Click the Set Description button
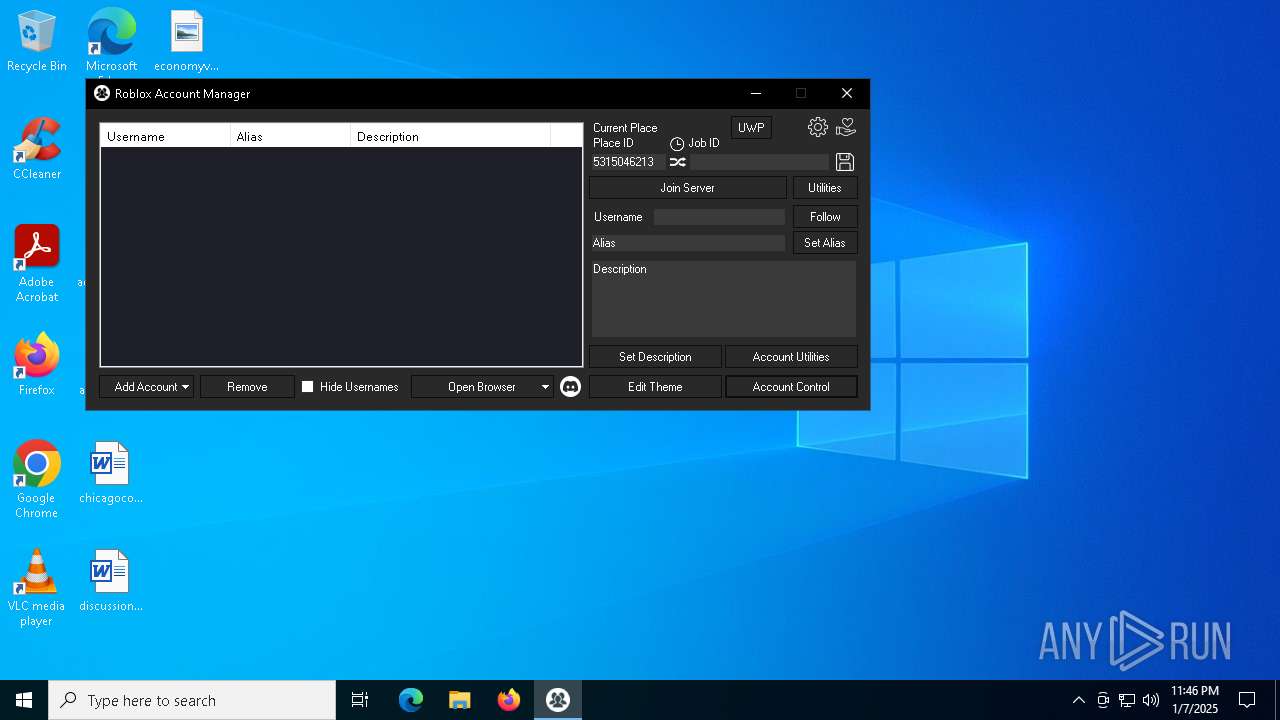Image resolution: width=1280 pixels, height=720 pixels. pyautogui.click(x=655, y=357)
